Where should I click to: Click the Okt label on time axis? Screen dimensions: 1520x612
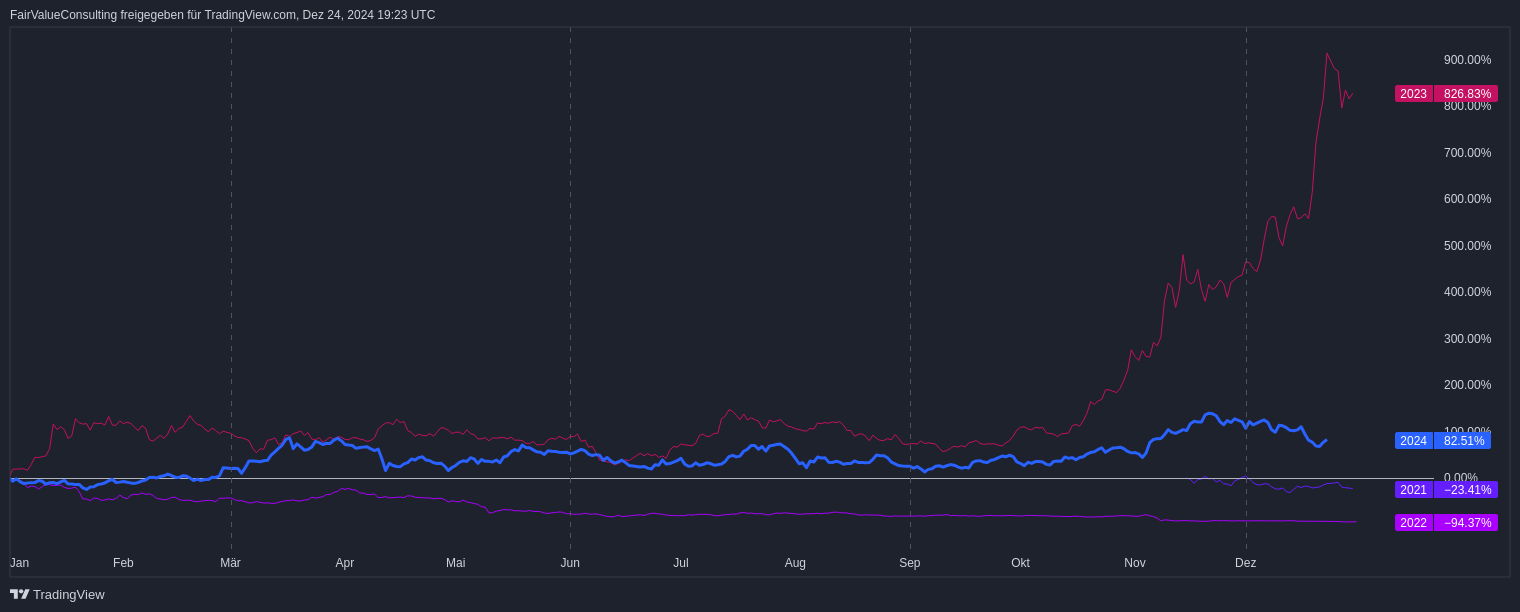[1020, 563]
